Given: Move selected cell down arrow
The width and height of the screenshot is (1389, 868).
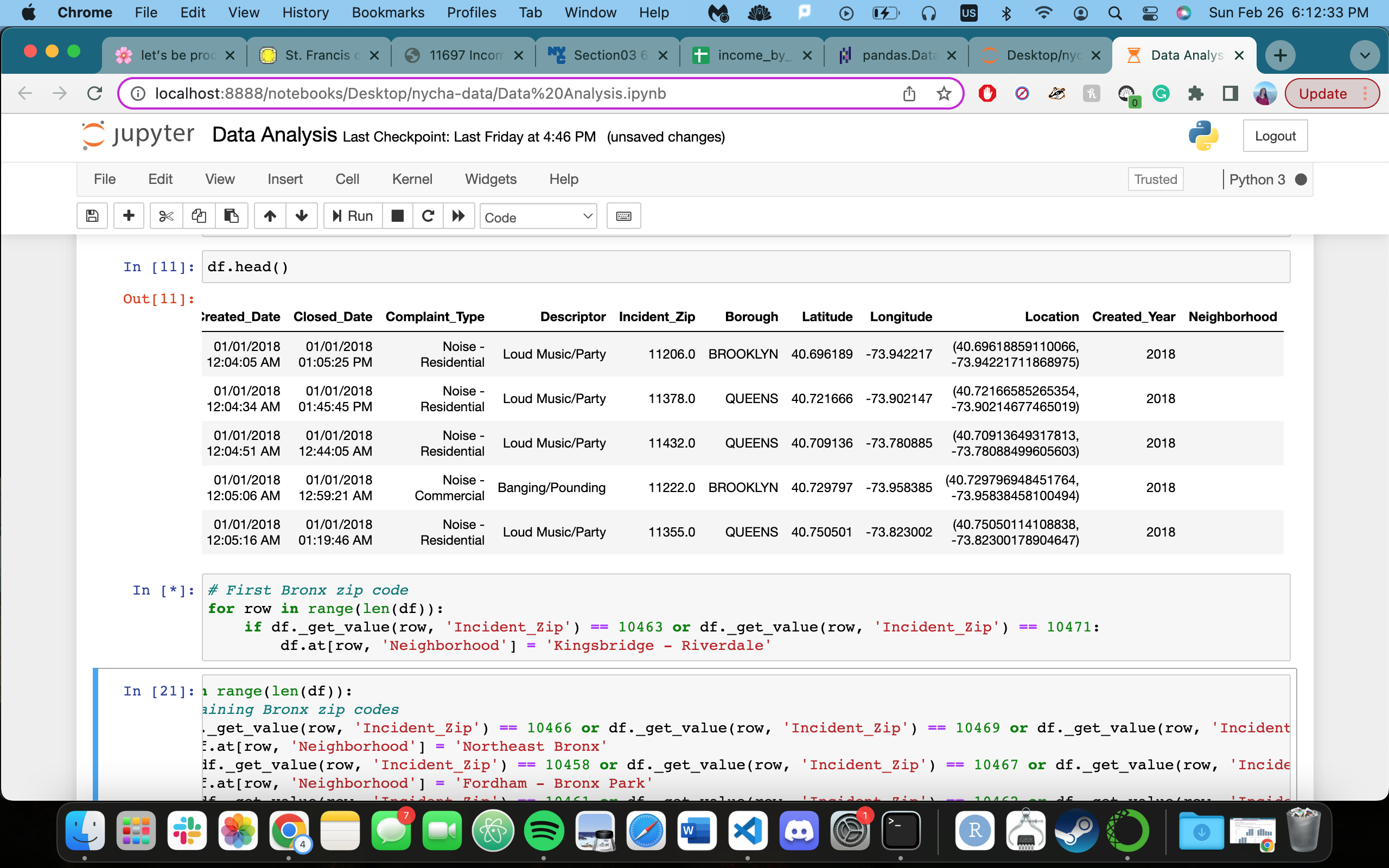Looking at the screenshot, I should (x=302, y=216).
